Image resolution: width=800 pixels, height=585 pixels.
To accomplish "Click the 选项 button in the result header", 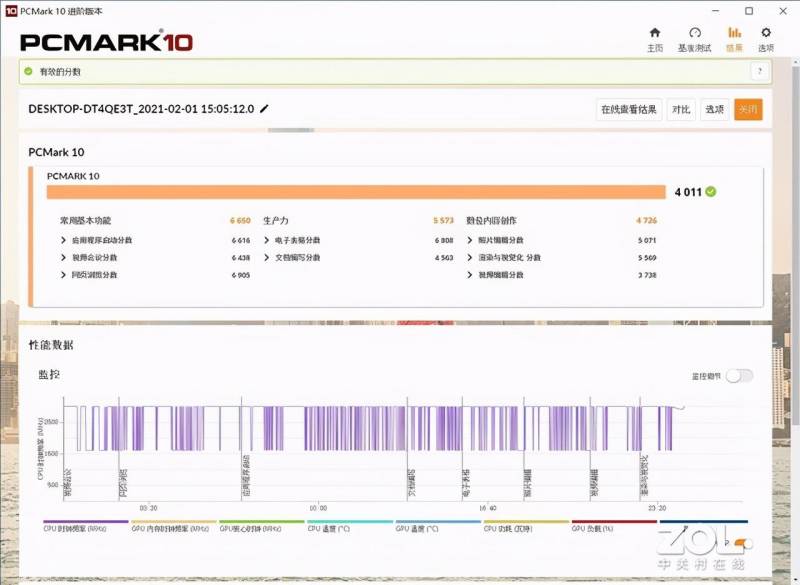I will tap(714, 110).
